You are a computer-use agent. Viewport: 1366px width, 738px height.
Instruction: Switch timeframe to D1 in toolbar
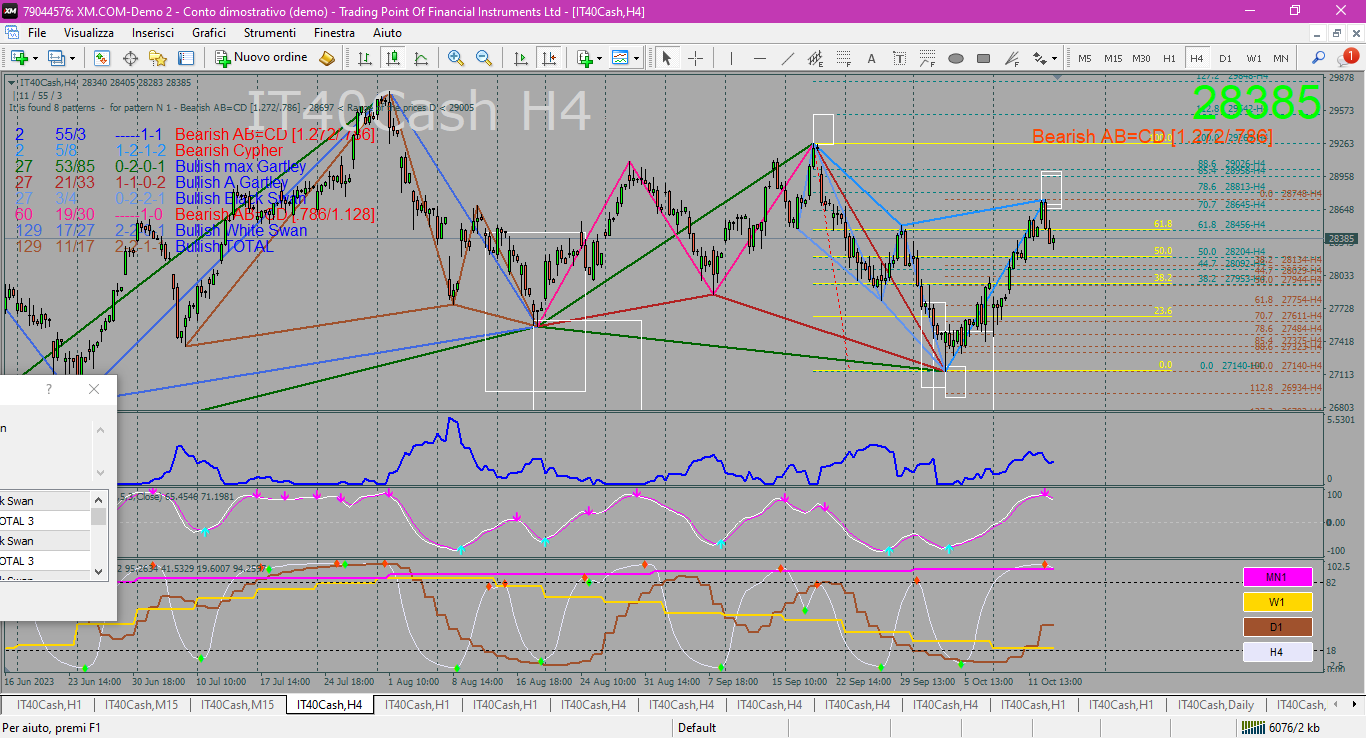1225,58
